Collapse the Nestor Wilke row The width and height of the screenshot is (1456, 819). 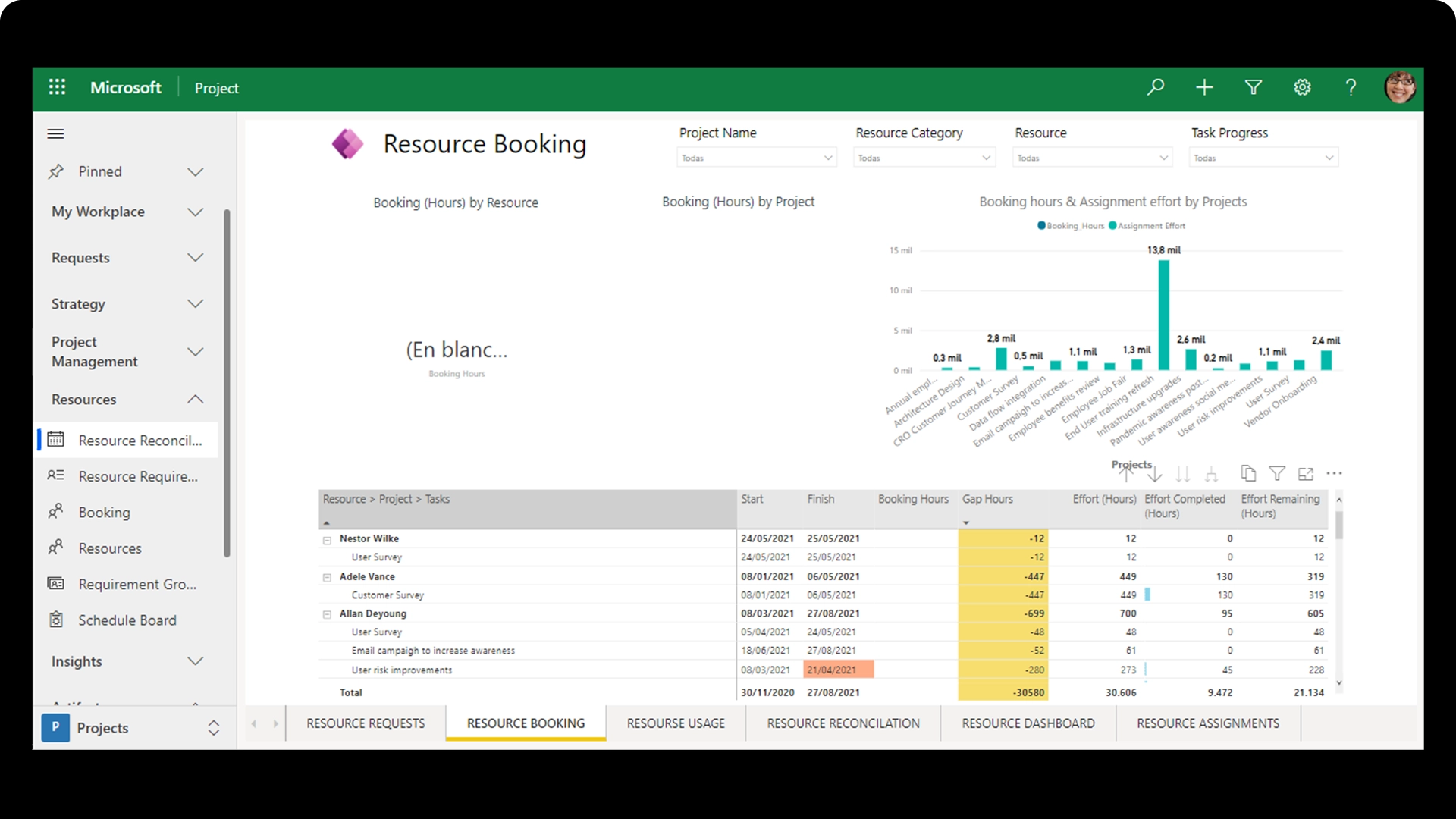pos(327,540)
